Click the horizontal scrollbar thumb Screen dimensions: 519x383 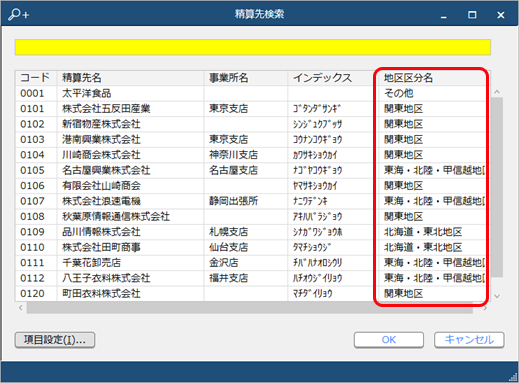click(250, 308)
